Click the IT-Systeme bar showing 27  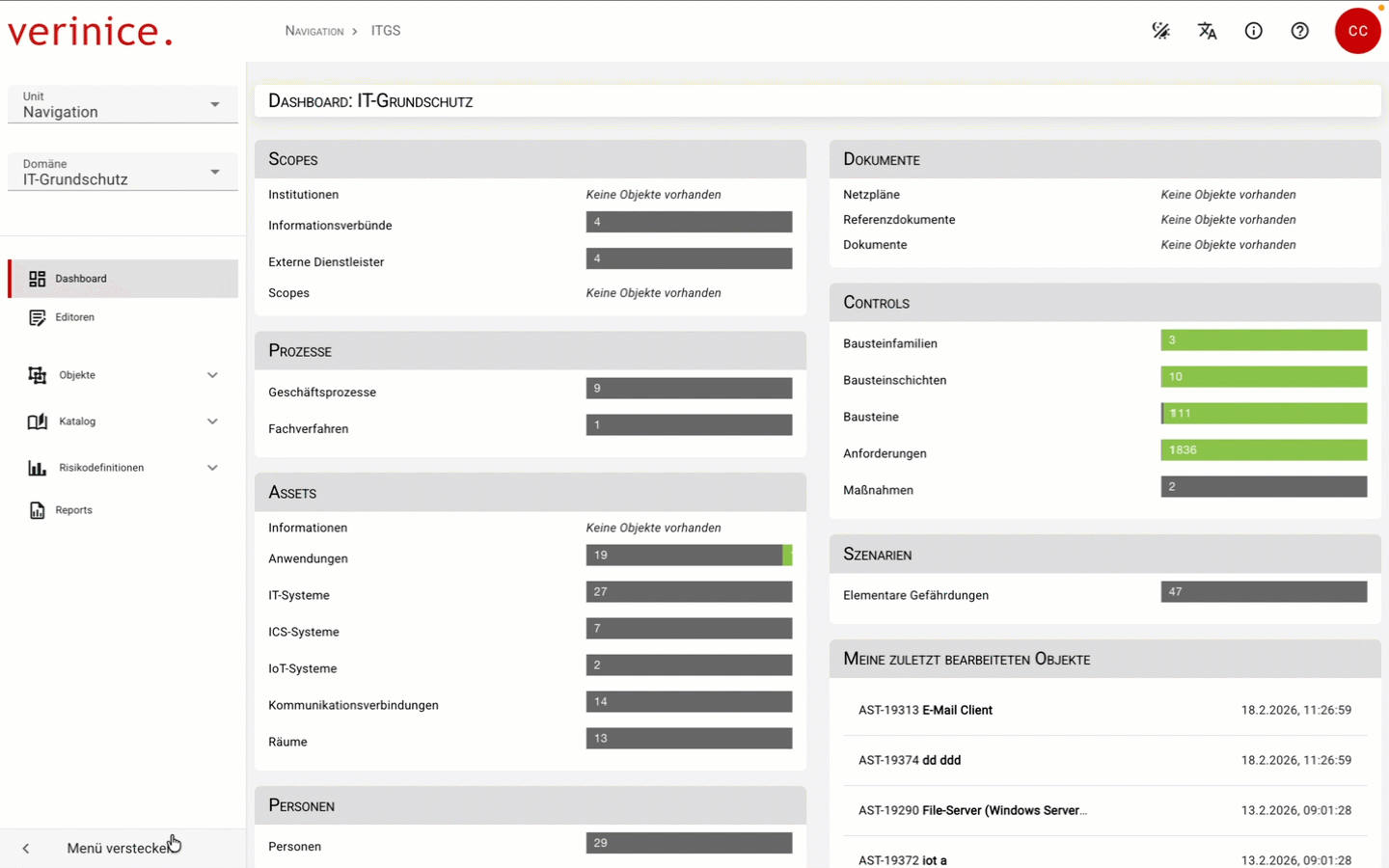[689, 592]
